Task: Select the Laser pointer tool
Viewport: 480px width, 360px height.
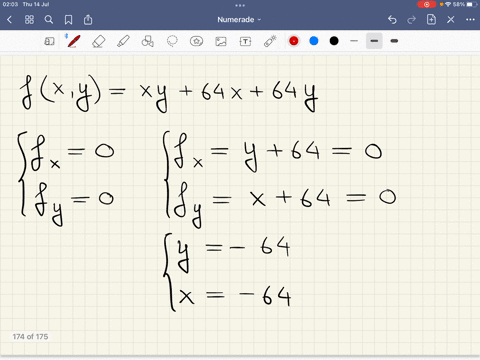Action: pos(270,41)
